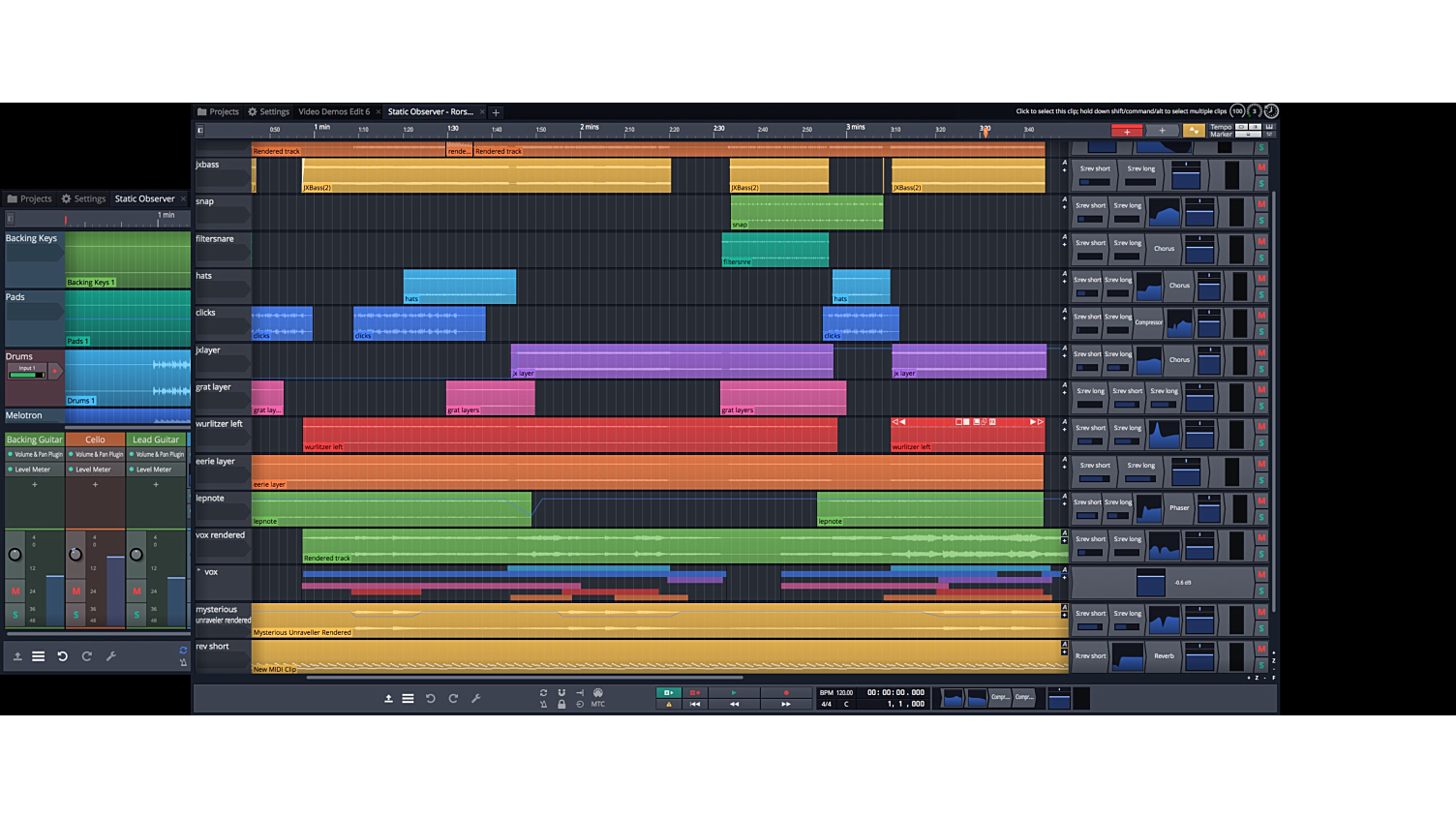Mute the Cello channel in mixer

coord(76,591)
